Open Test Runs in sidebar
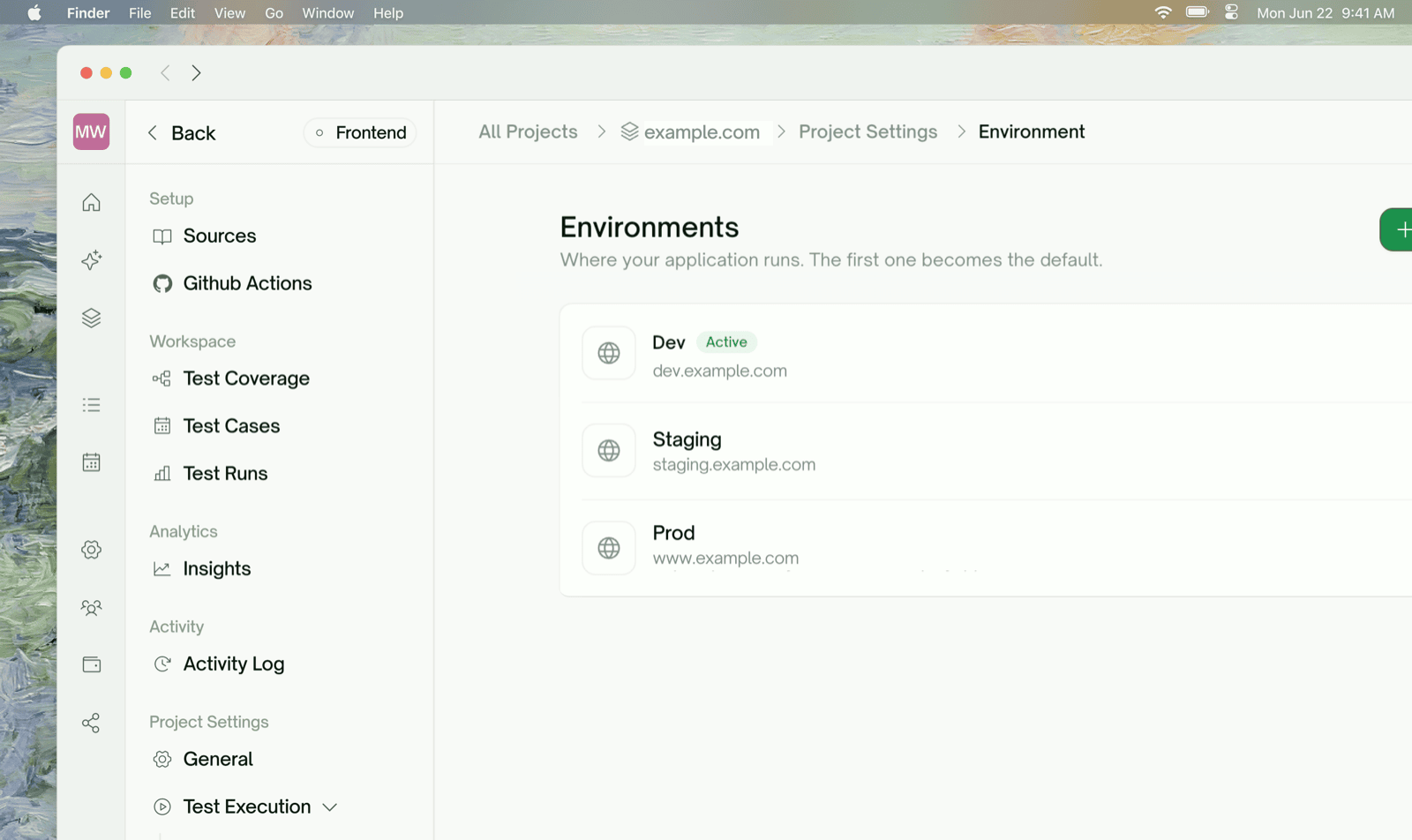The width and height of the screenshot is (1412, 840). click(210, 474)
